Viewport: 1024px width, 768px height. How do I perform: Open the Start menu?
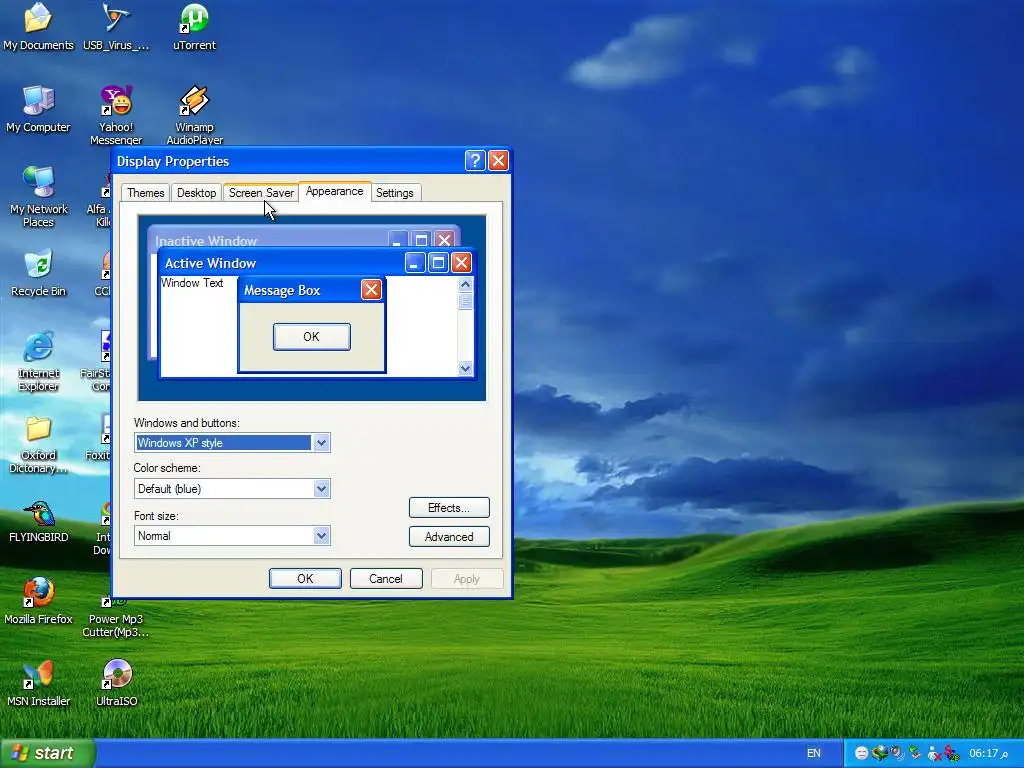pos(47,753)
